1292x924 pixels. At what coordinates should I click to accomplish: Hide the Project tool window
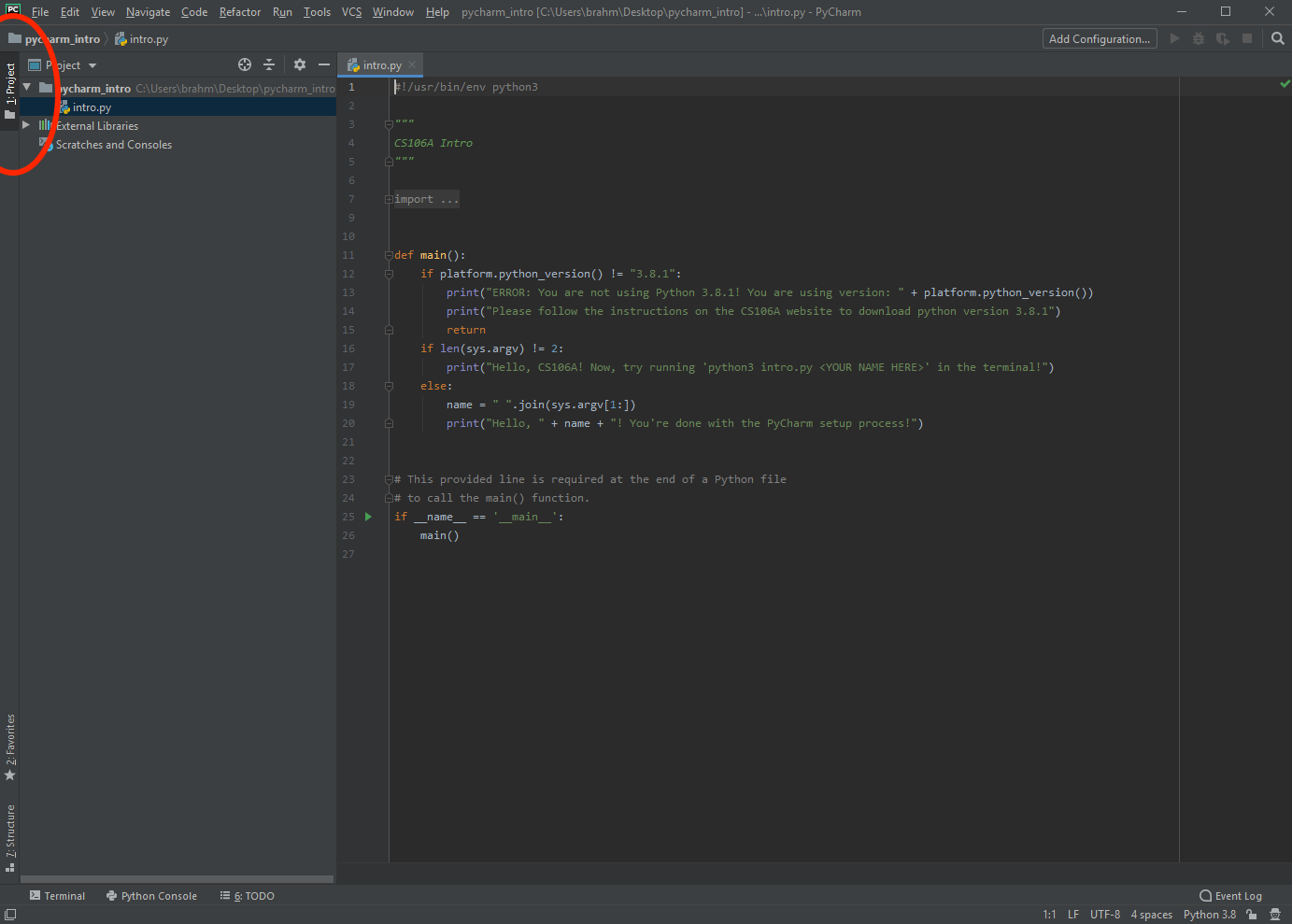[x=323, y=64]
